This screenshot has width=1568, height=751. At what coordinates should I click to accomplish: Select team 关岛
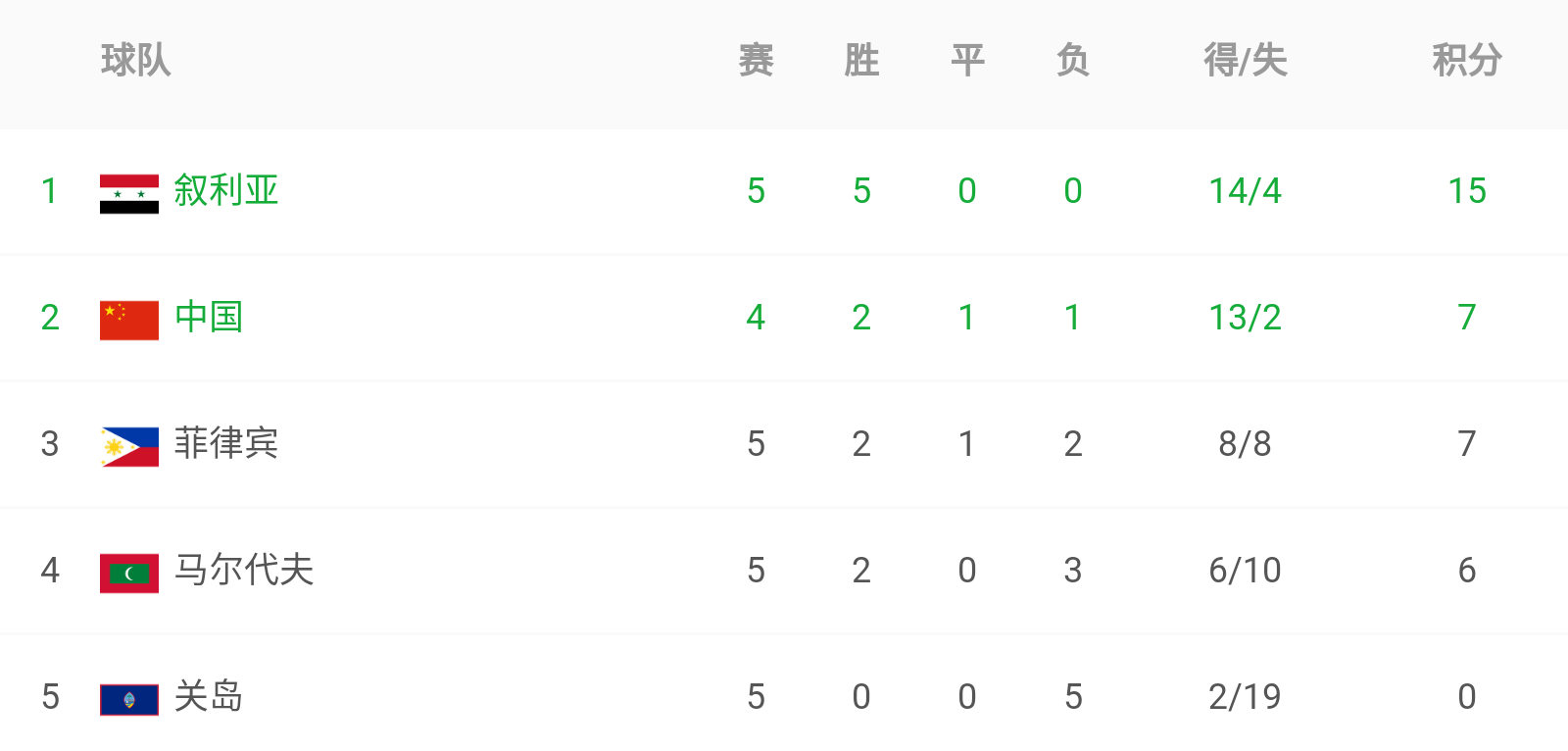coord(209,696)
